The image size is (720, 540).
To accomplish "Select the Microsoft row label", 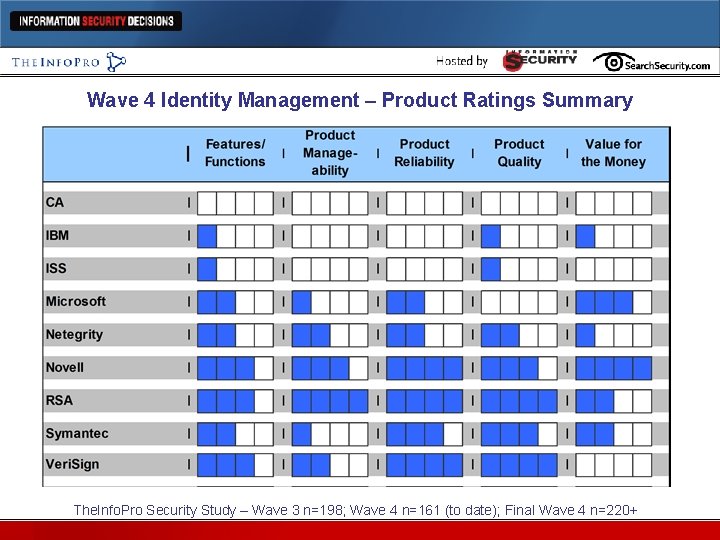I will tap(76, 302).
